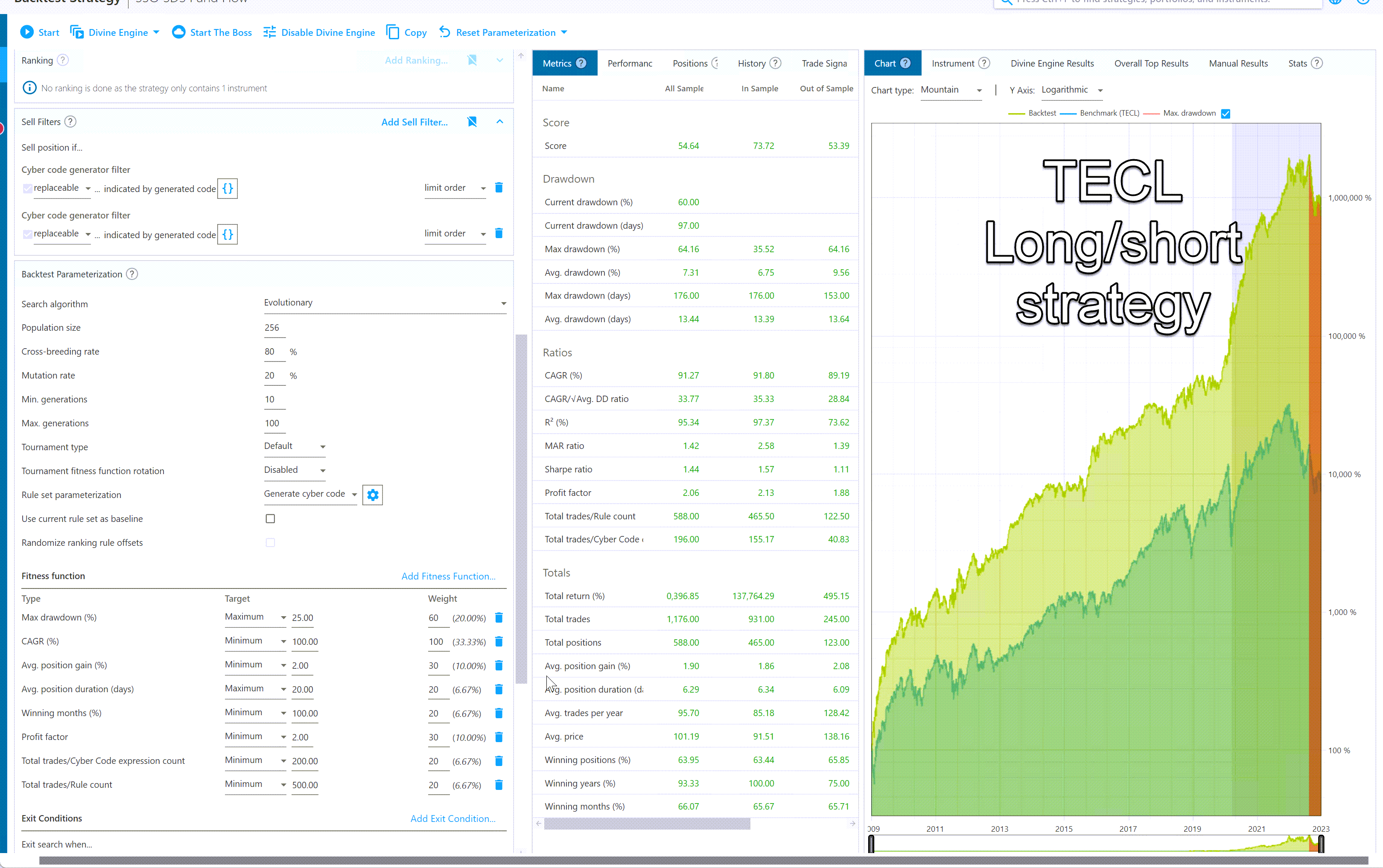Click the left panel vertical scrollbar
This screenshot has height=868, width=1383.
(521, 509)
